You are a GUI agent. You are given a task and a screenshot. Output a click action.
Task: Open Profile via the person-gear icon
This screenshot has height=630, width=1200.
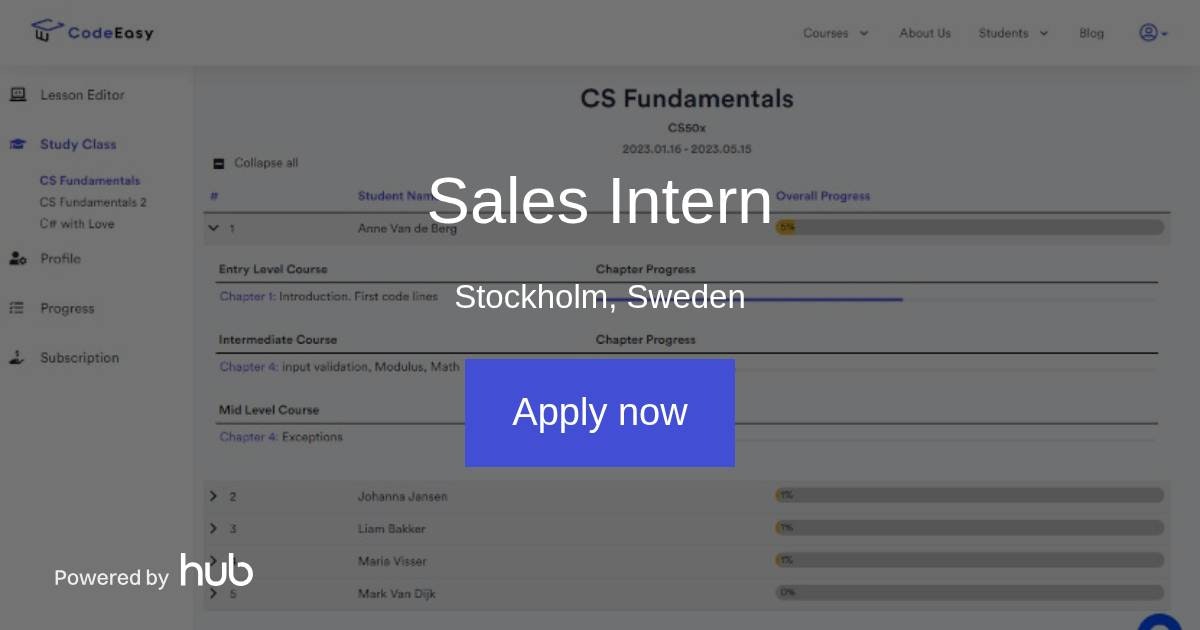tap(18, 258)
